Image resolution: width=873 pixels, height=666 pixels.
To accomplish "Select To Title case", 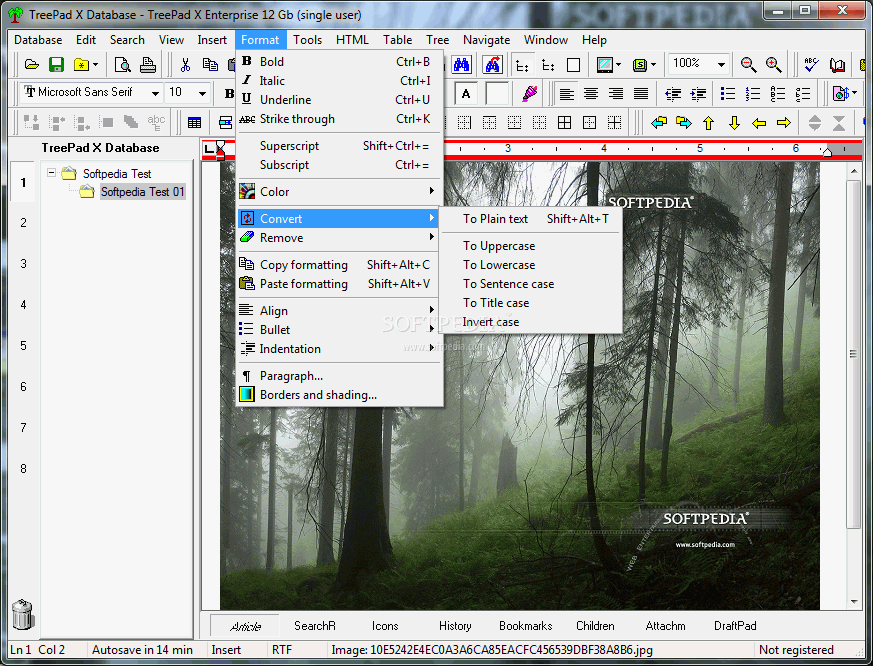I will coord(531,303).
